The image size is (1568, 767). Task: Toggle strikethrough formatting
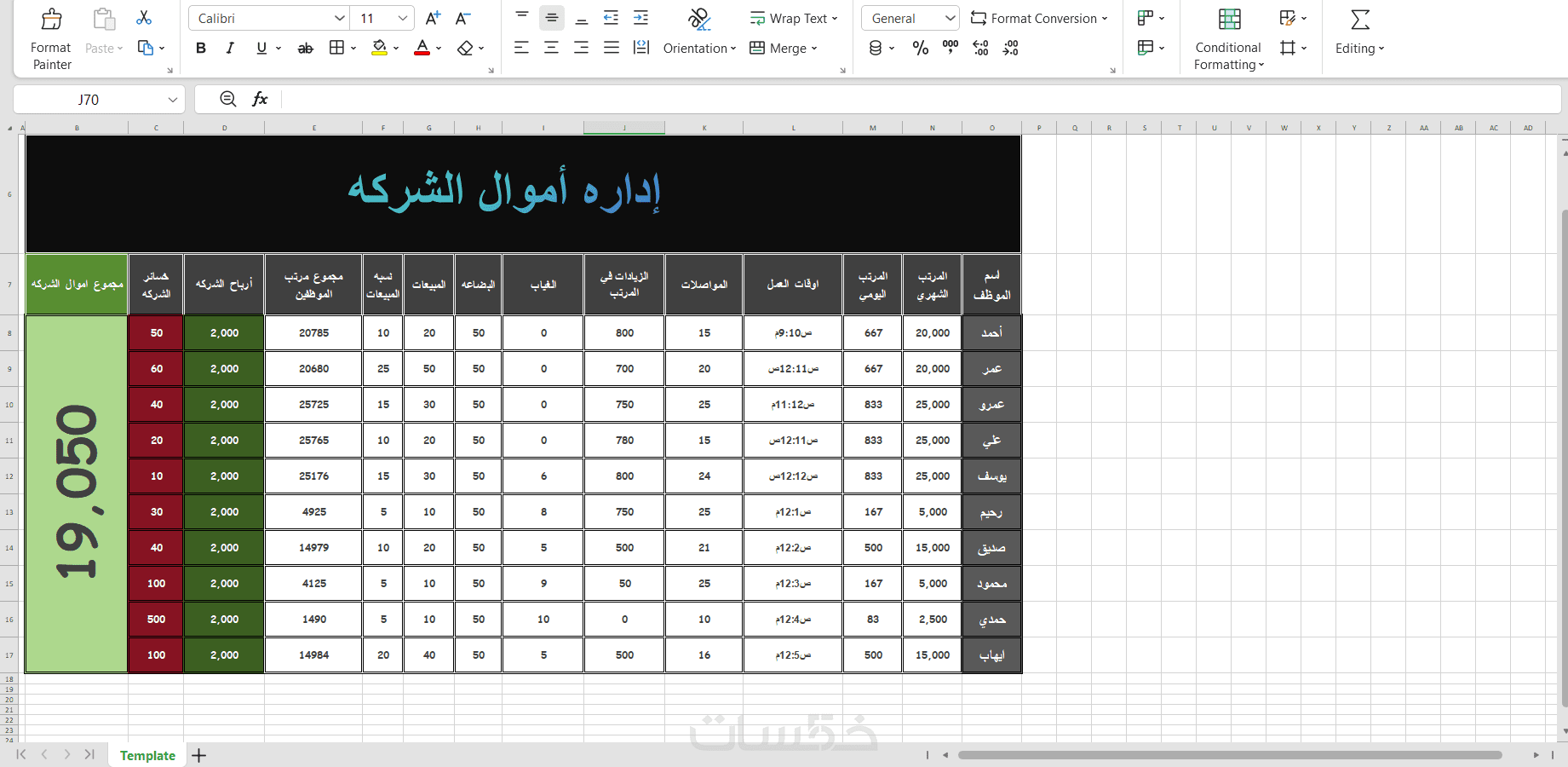(305, 49)
